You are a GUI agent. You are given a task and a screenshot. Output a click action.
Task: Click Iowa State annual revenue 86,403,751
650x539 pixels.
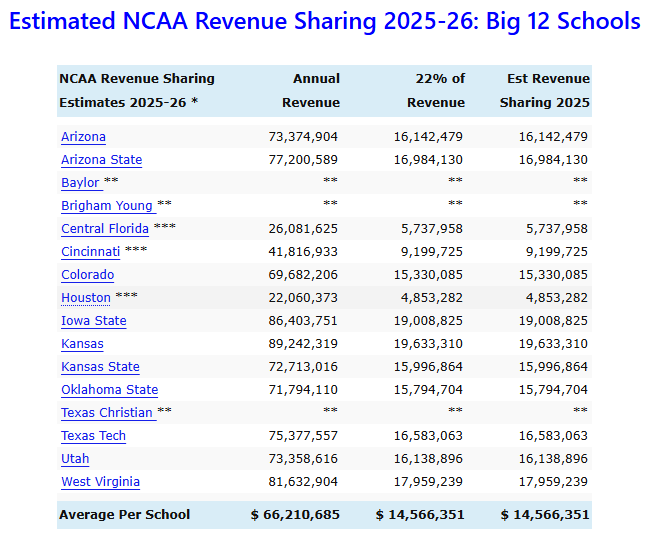click(303, 321)
